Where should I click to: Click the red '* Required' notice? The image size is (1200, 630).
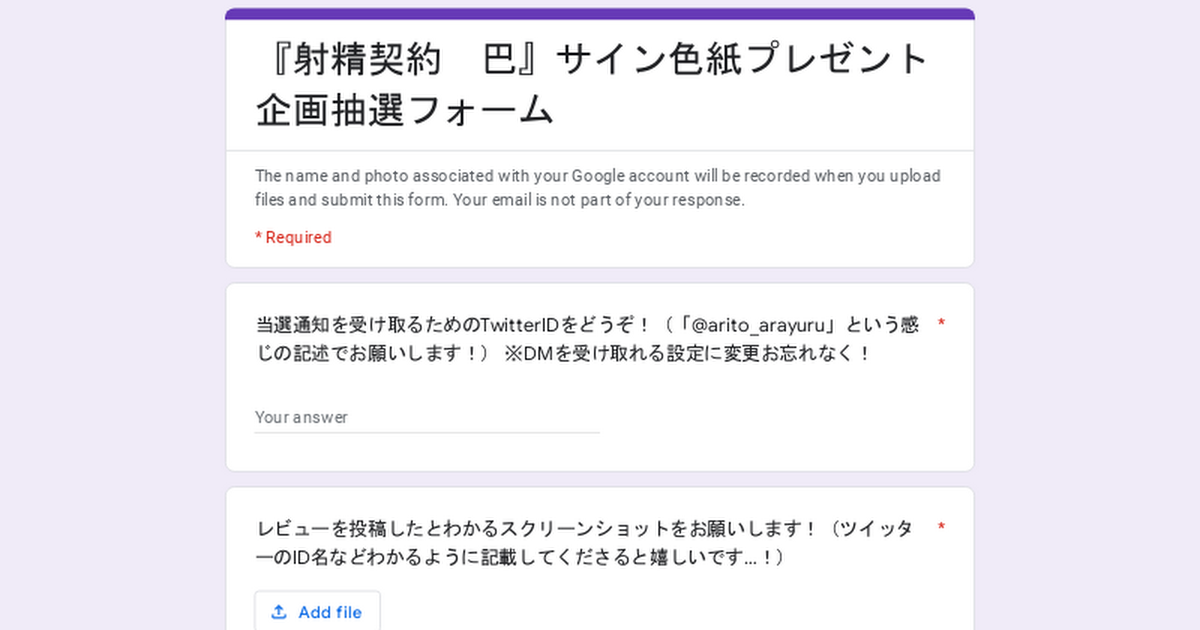[x=293, y=237]
